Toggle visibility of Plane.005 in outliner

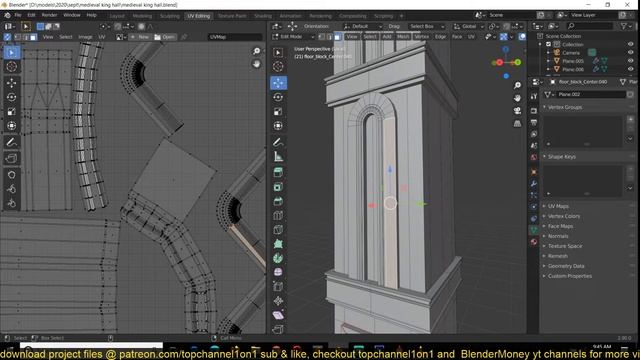pos(631,61)
